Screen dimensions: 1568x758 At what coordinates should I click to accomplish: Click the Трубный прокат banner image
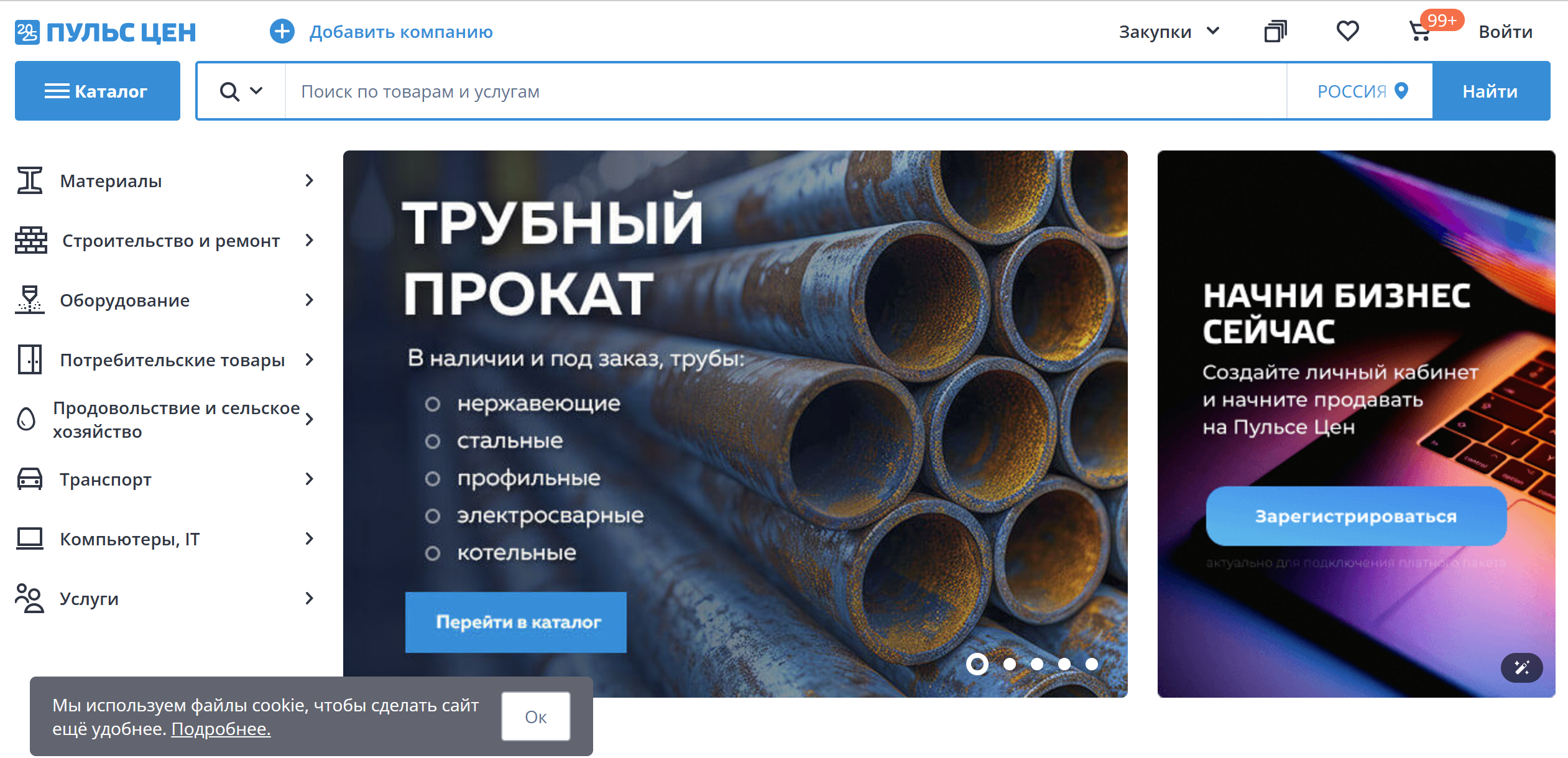coord(735,423)
